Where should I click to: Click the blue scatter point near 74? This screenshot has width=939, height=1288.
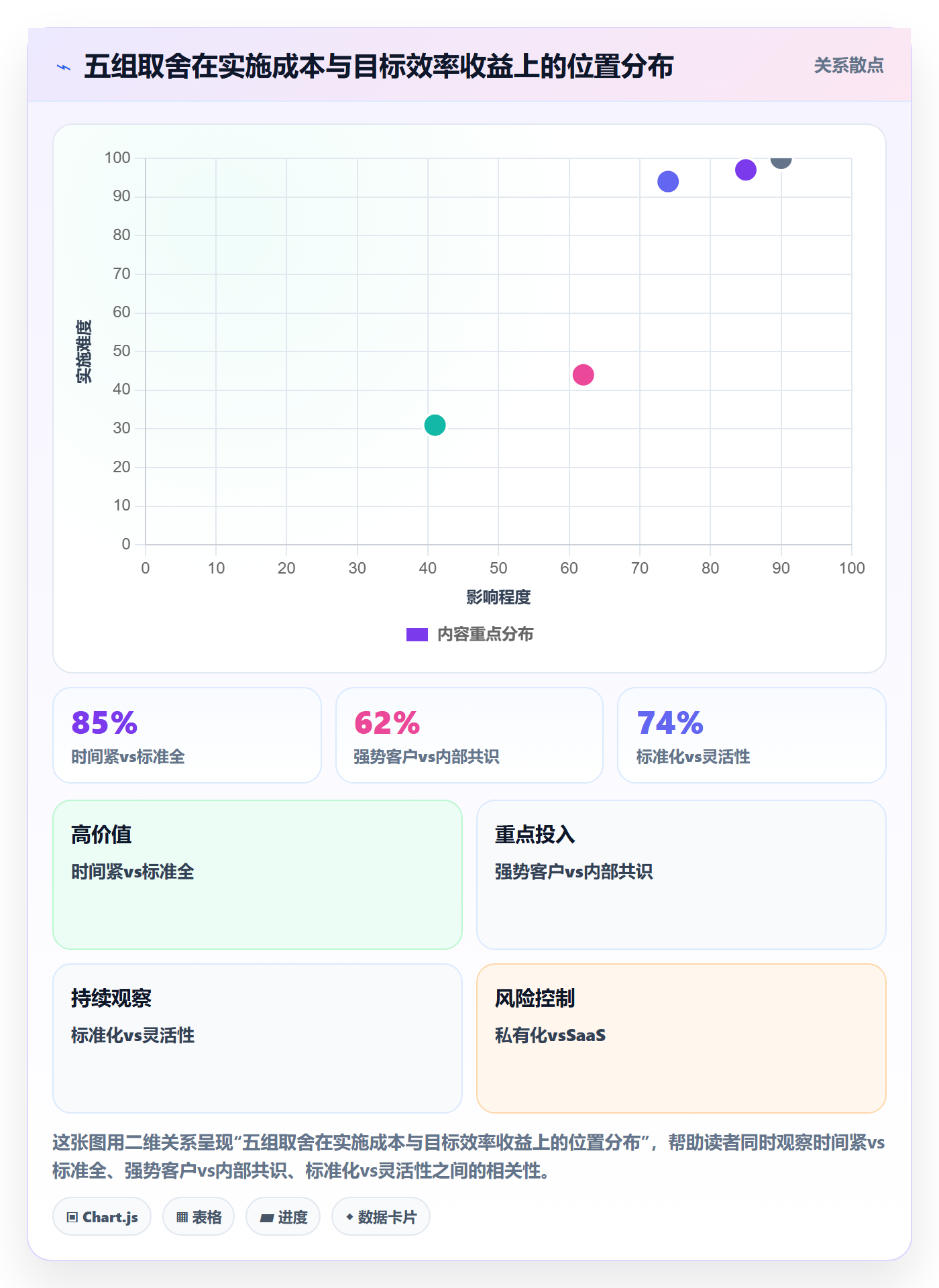tap(668, 181)
